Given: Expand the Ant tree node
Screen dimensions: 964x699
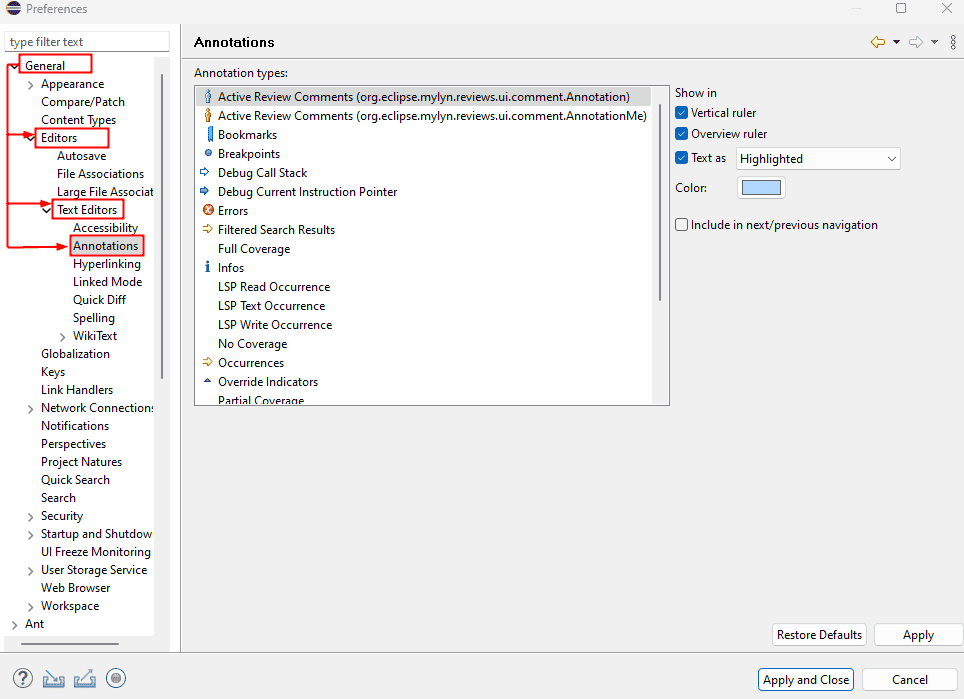Looking at the screenshot, I should 15,625.
